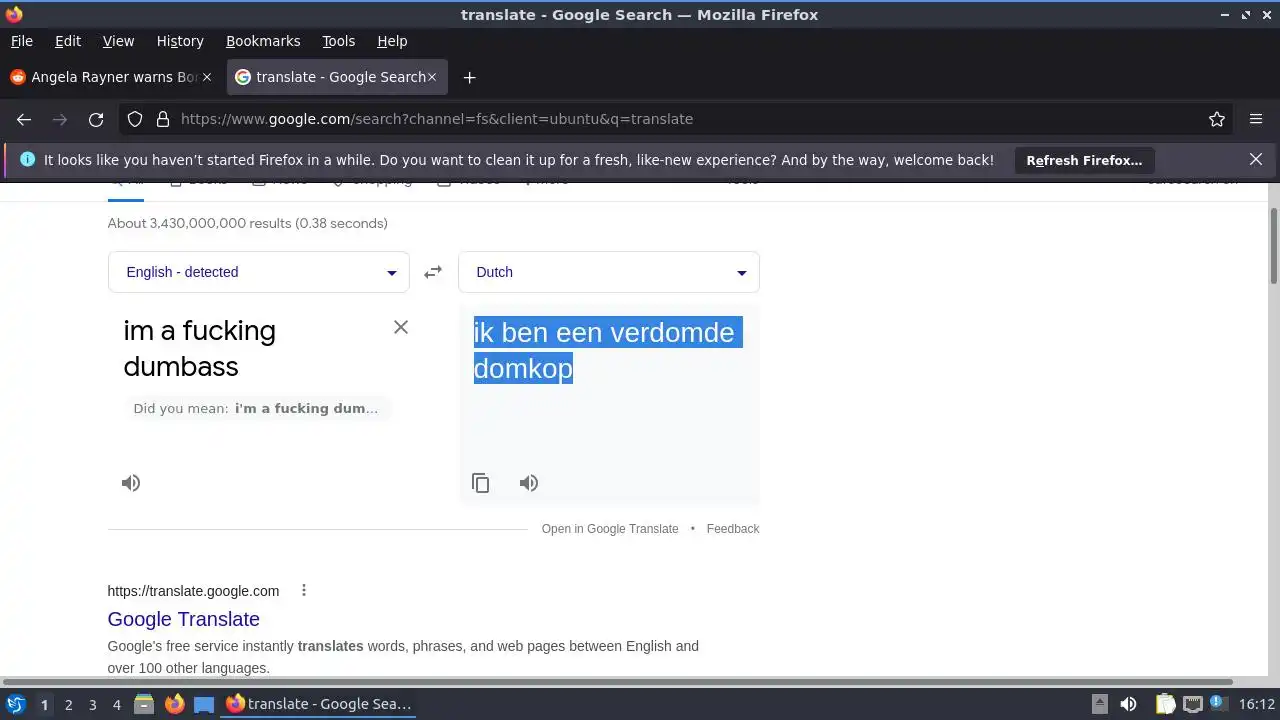
Task: Go forward one page
Action: (x=60, y=119)
